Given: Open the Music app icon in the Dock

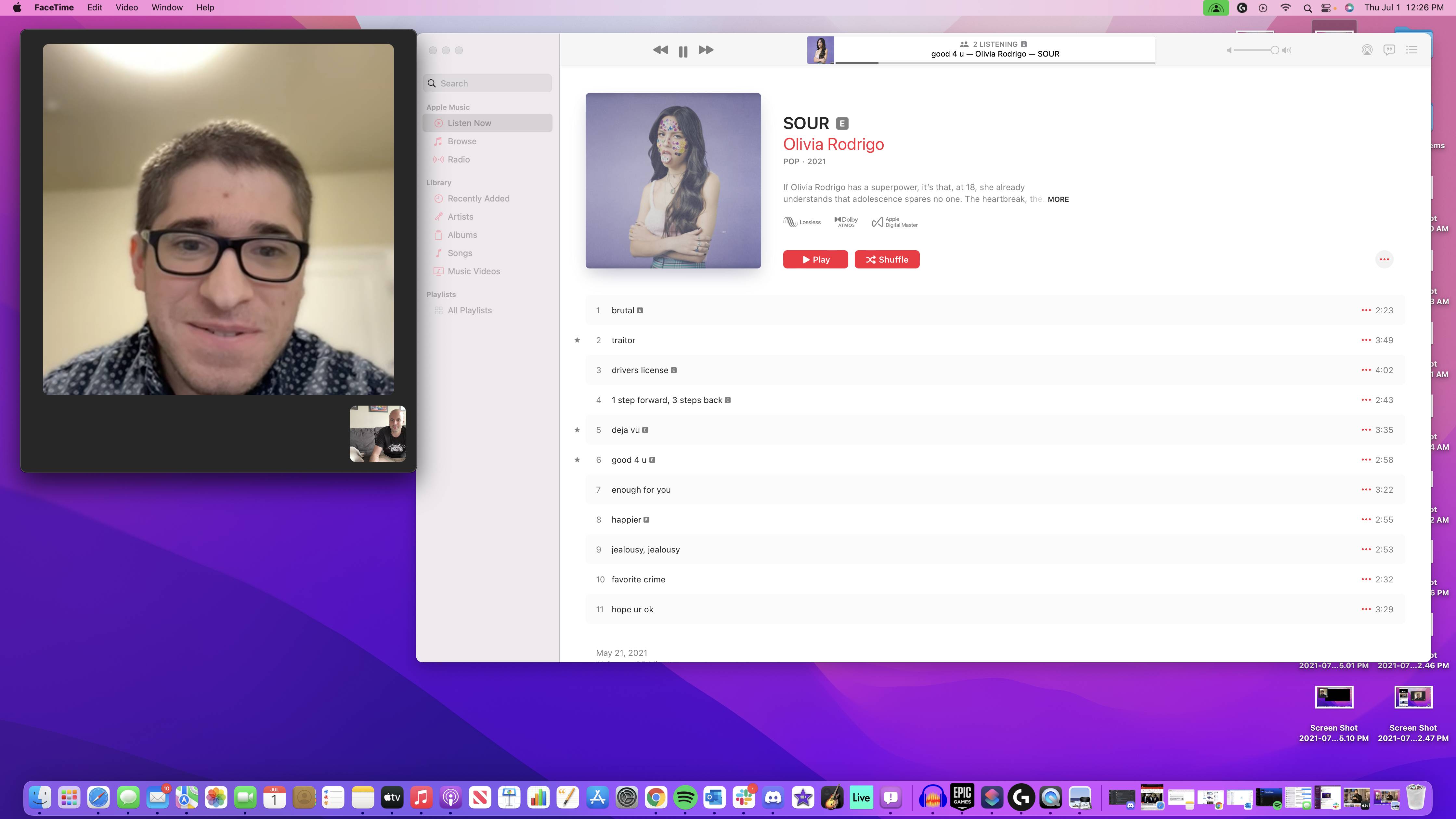Looking at the screenshot, I should (x=421, y=798).
